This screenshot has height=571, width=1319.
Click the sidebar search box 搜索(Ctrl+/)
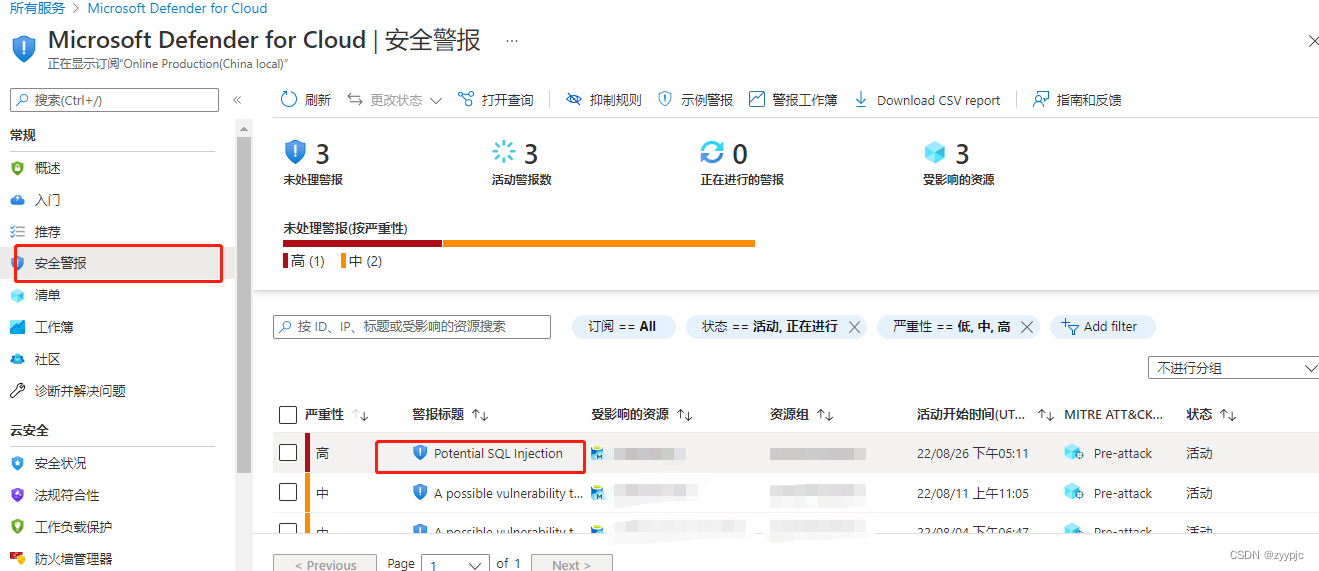point(114,100)
